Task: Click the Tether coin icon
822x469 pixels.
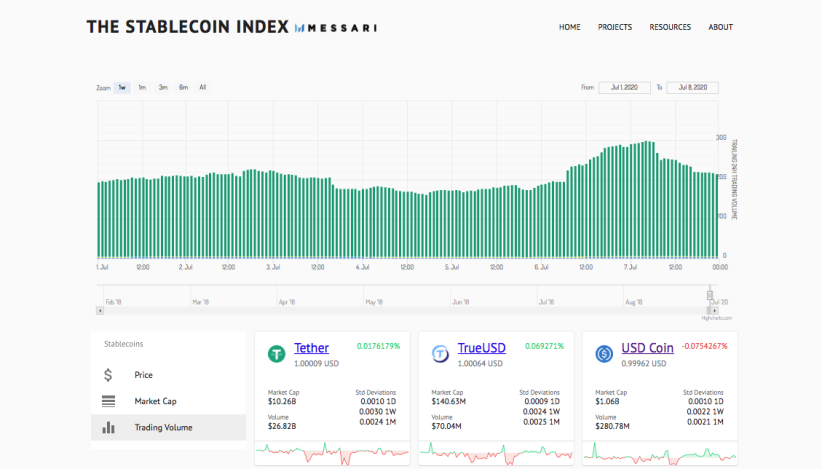Action: (x=277, y=354)
